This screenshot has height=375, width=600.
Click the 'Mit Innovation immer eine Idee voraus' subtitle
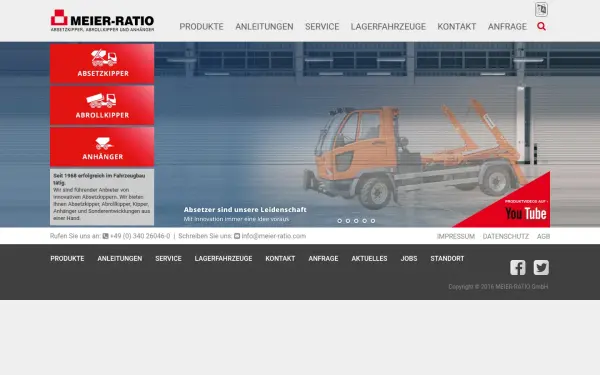point(236,219)
